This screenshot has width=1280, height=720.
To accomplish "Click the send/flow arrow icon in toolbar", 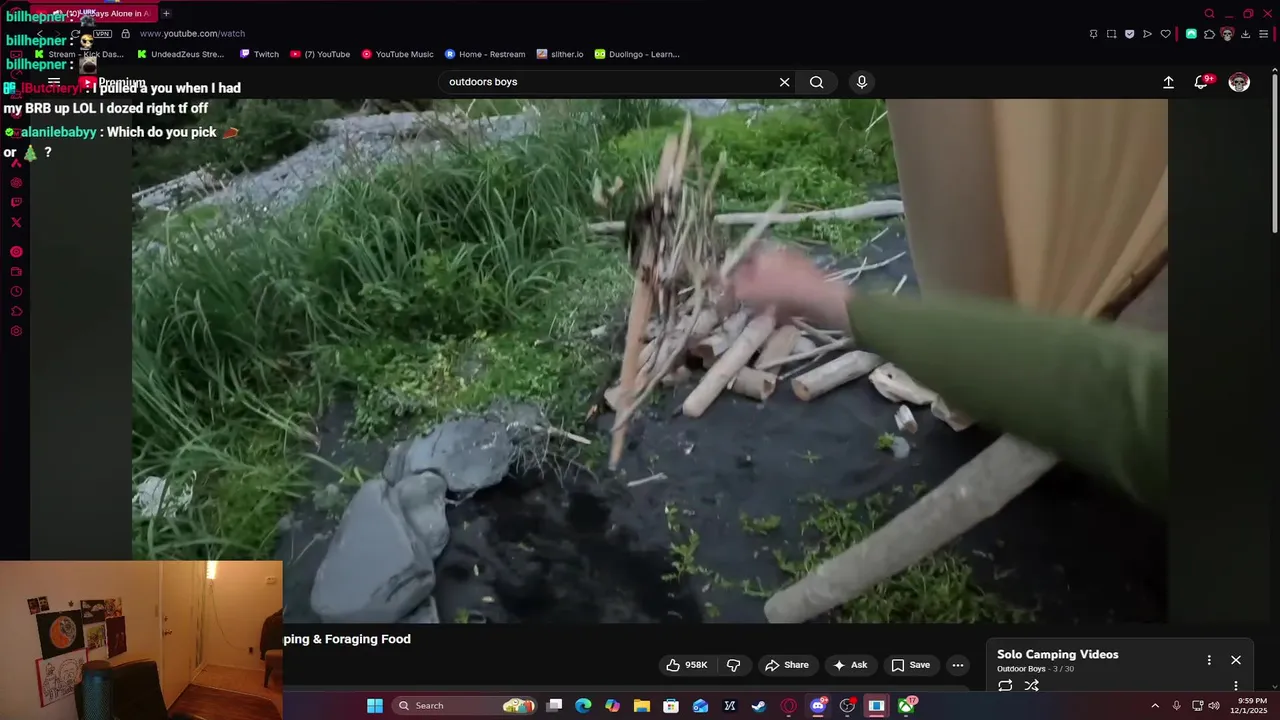I will 1147,34.
